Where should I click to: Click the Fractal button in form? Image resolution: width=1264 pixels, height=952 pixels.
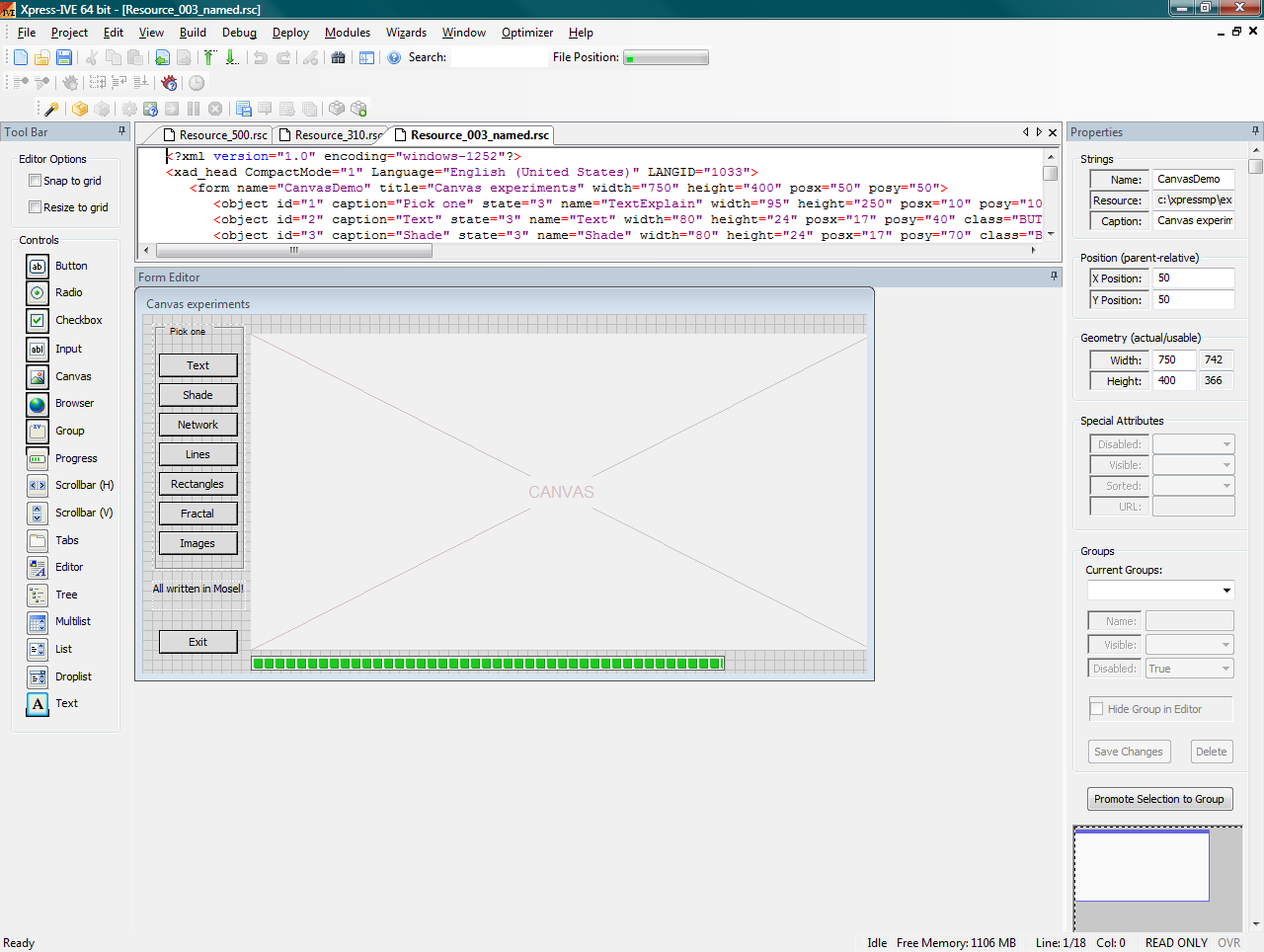coord(197,514)
